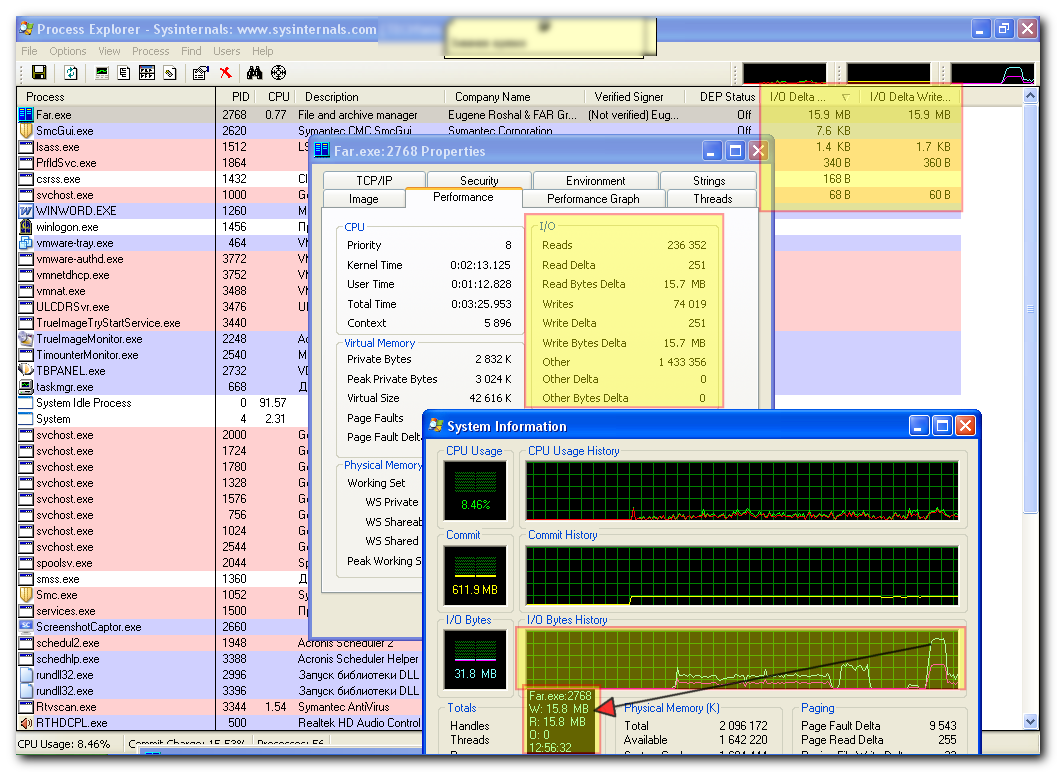
Task: Sort by the I/O Delta Write column header
Action: point(909,96)
